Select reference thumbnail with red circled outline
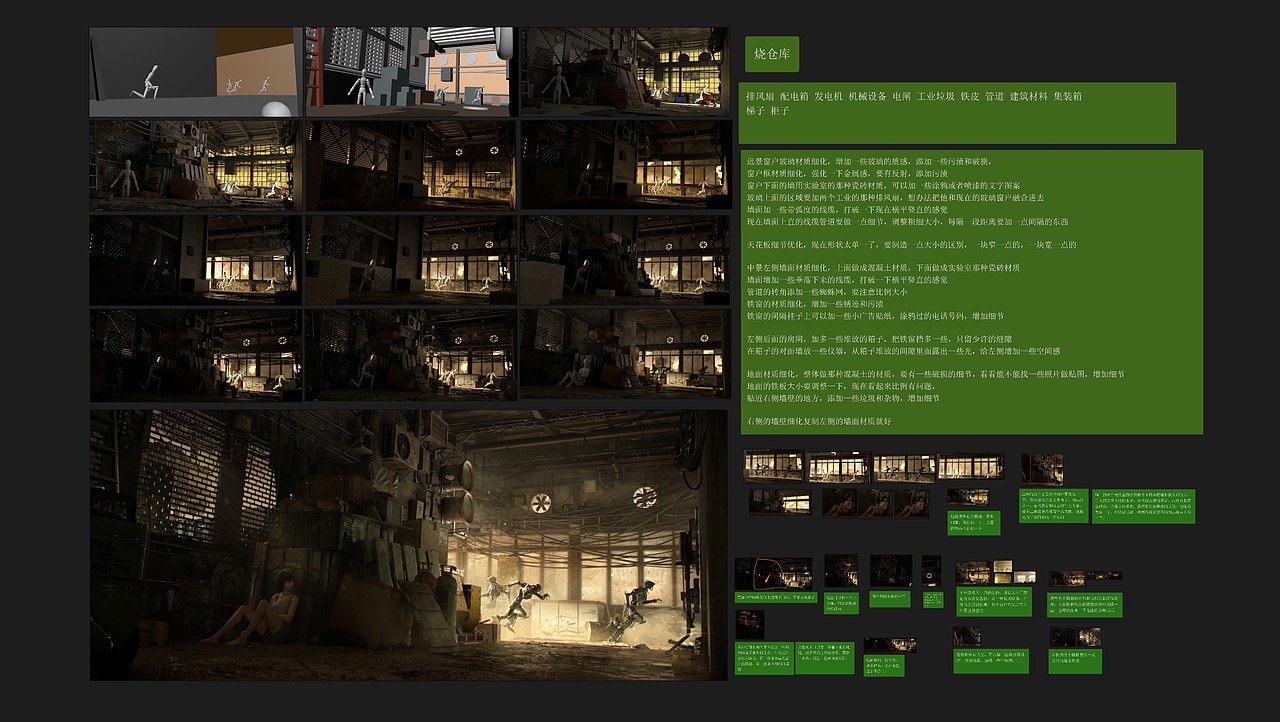1280x722 pixels. [773, 573]
